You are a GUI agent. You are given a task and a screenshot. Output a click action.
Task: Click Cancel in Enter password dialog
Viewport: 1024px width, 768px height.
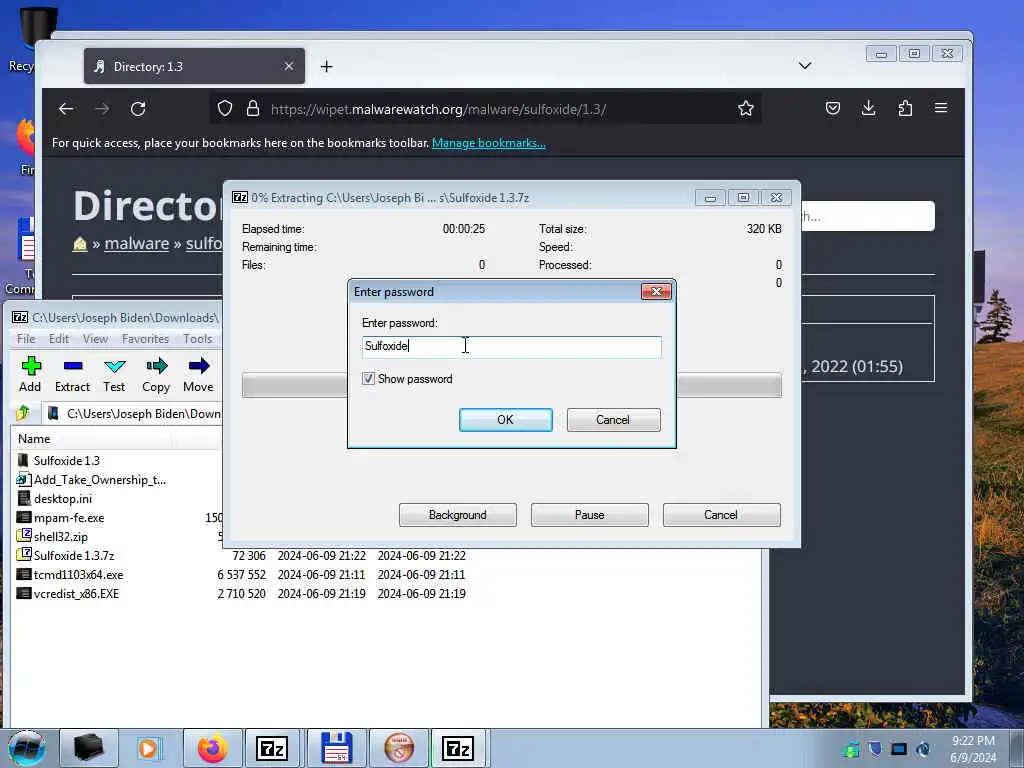[x=613, y=420]
